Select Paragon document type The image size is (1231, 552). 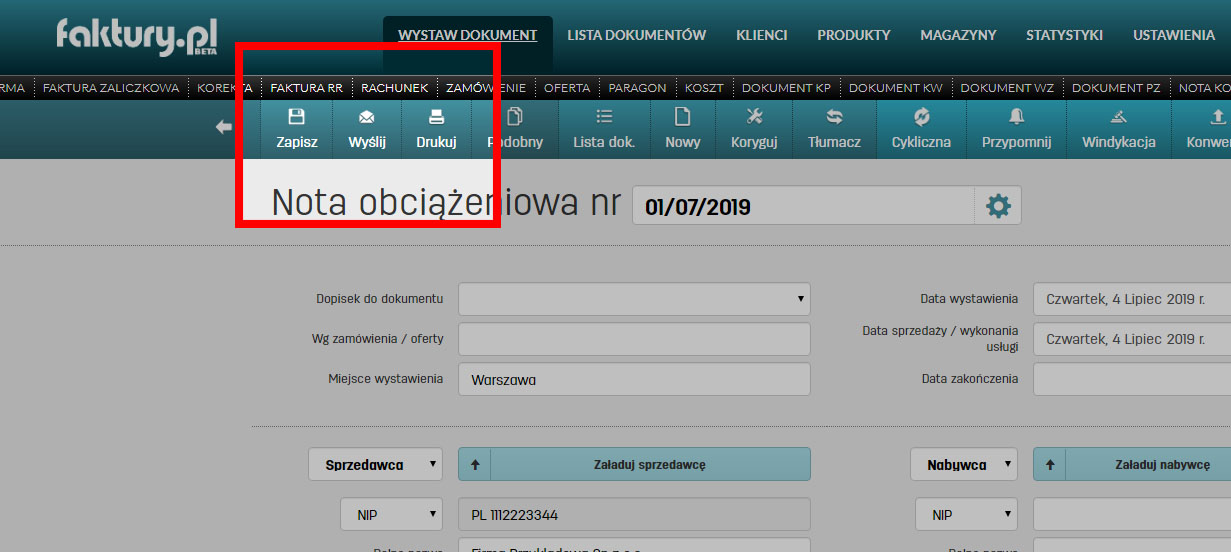[x=637, y=88]
